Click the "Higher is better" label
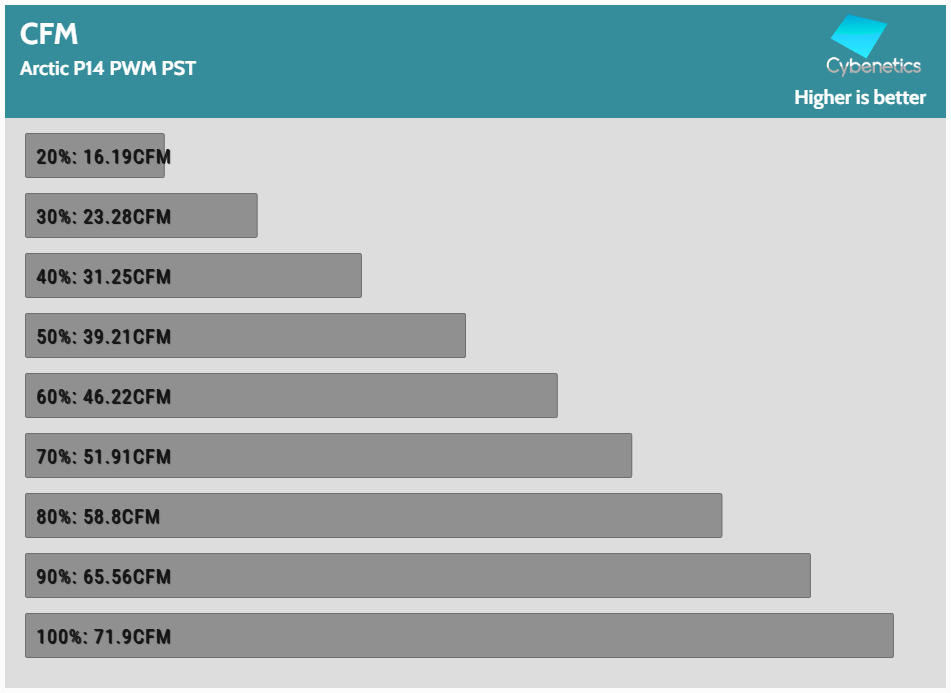This screenshot has height=693, width=951. click(x=860, y=98)
